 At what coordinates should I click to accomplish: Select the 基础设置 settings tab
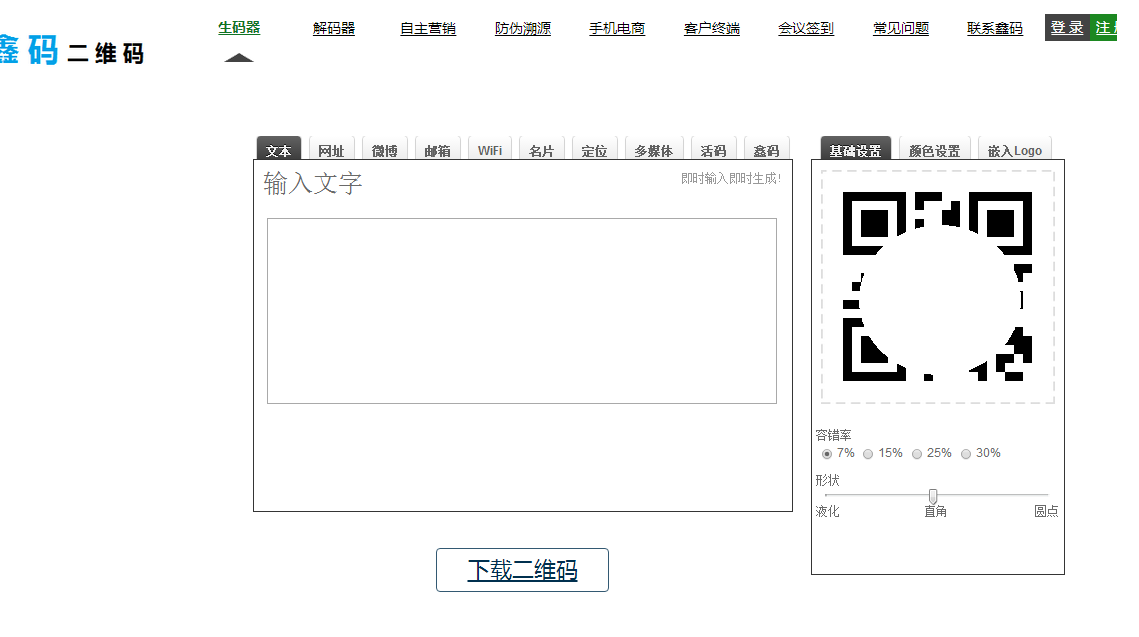tap(855, 149)
